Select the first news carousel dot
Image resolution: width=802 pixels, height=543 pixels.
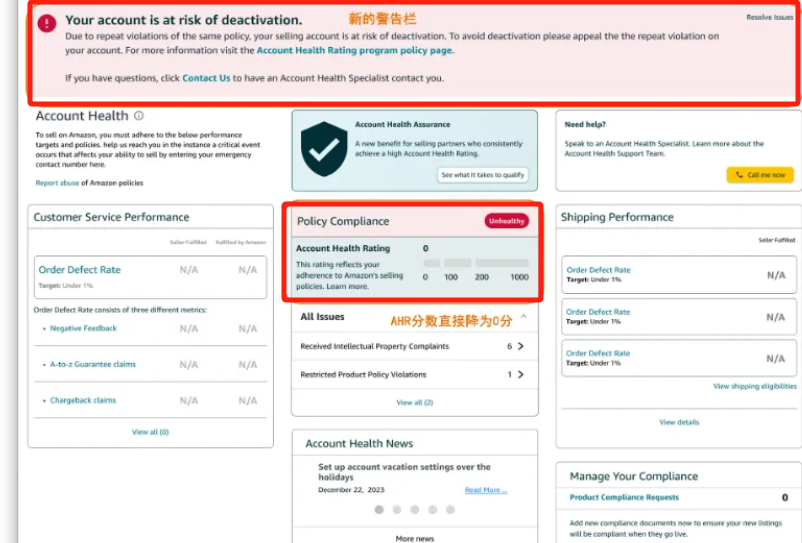coord(379,509)
